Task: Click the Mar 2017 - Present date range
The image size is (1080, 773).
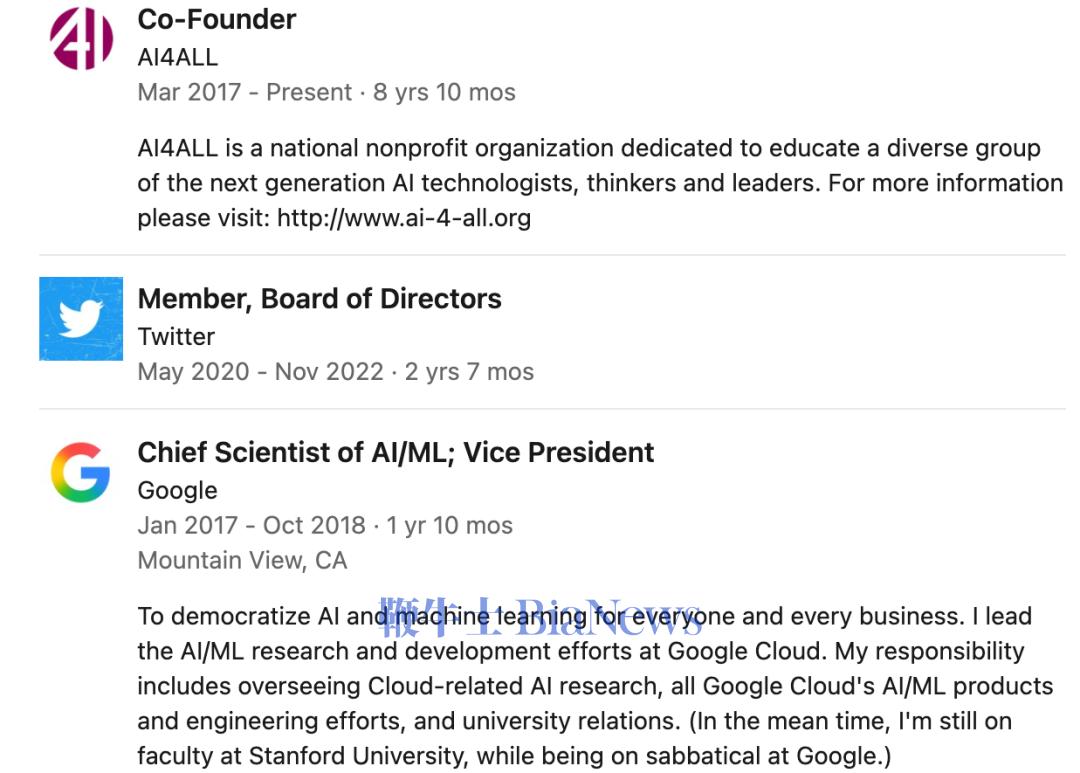Action: pos(245,93)
